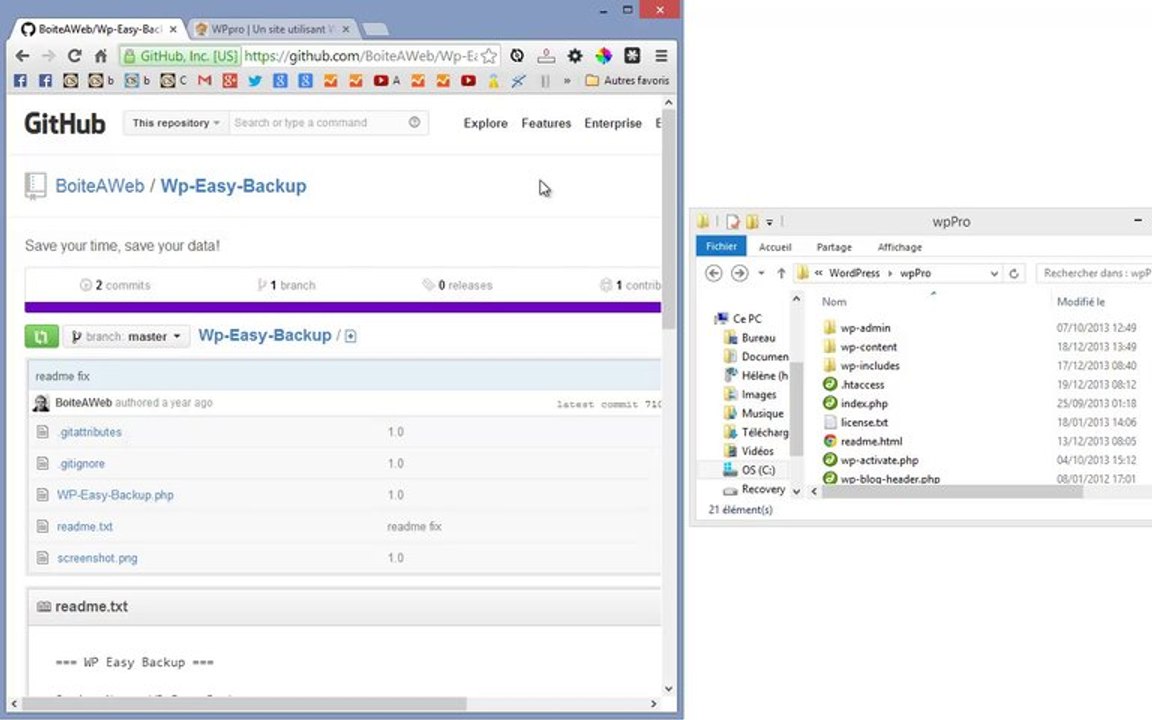Click the help icon in GitHub search box
The width and height of the screenshot is (1152, 720).
click(x=414, y=123)
